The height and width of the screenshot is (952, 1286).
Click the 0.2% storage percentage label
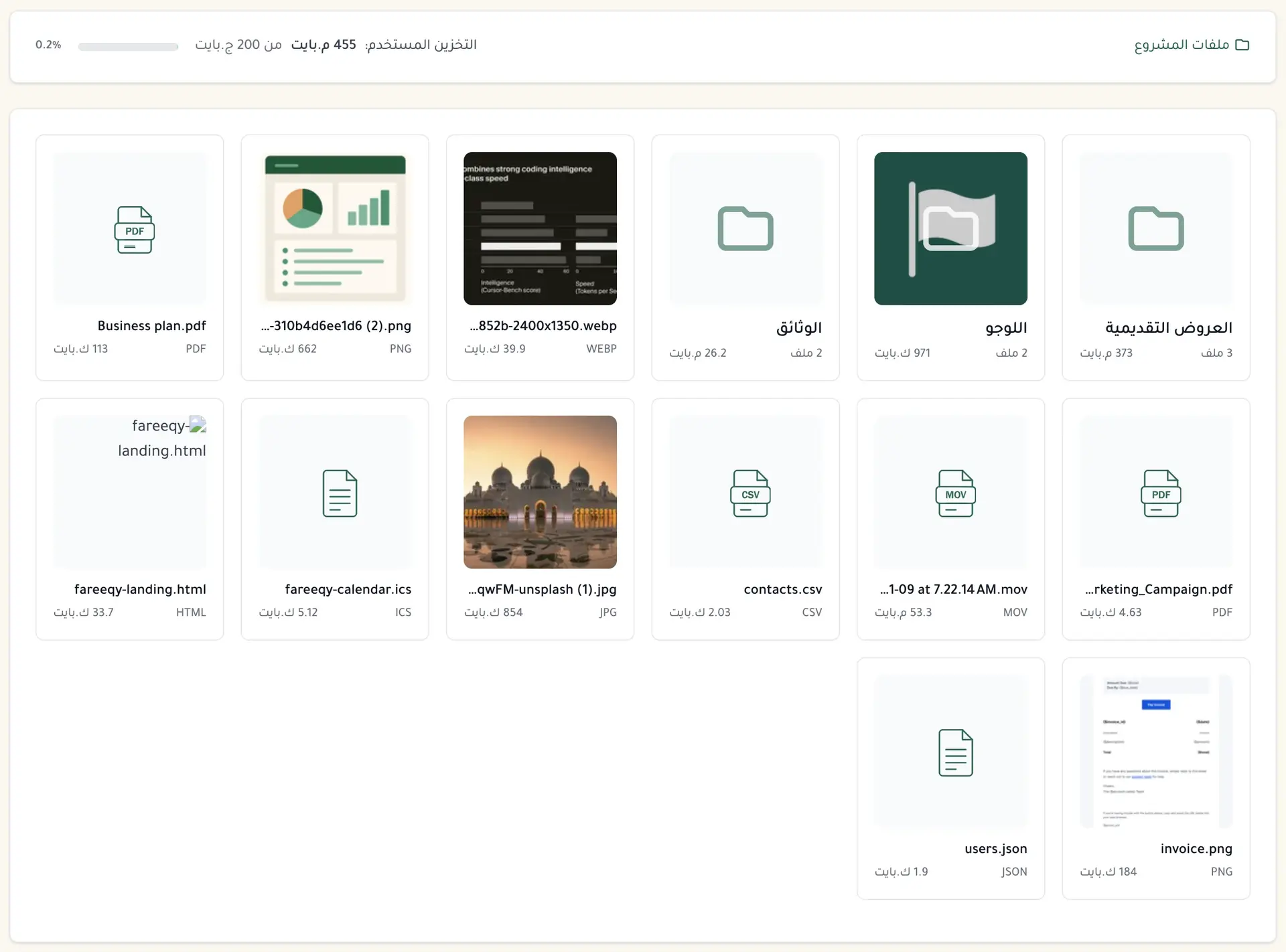pyautogui.click(x=48, y=45)
